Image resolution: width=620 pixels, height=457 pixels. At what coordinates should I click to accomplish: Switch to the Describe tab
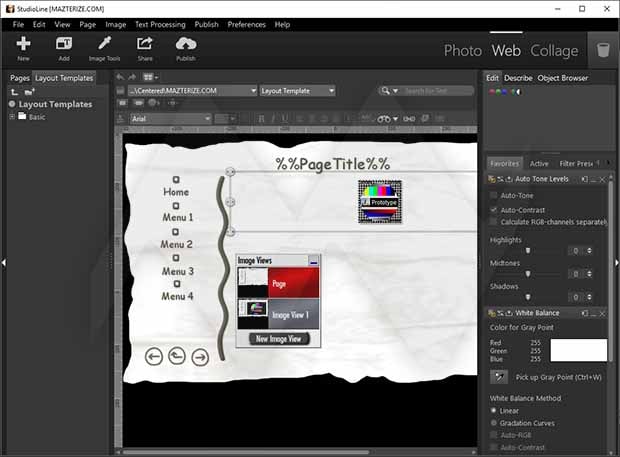518,78
